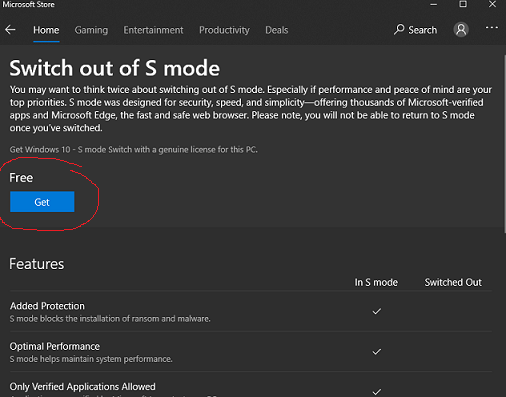Click 'S mode helps maintain system performance' text
The image size is (506, 397).
point(91,359)
